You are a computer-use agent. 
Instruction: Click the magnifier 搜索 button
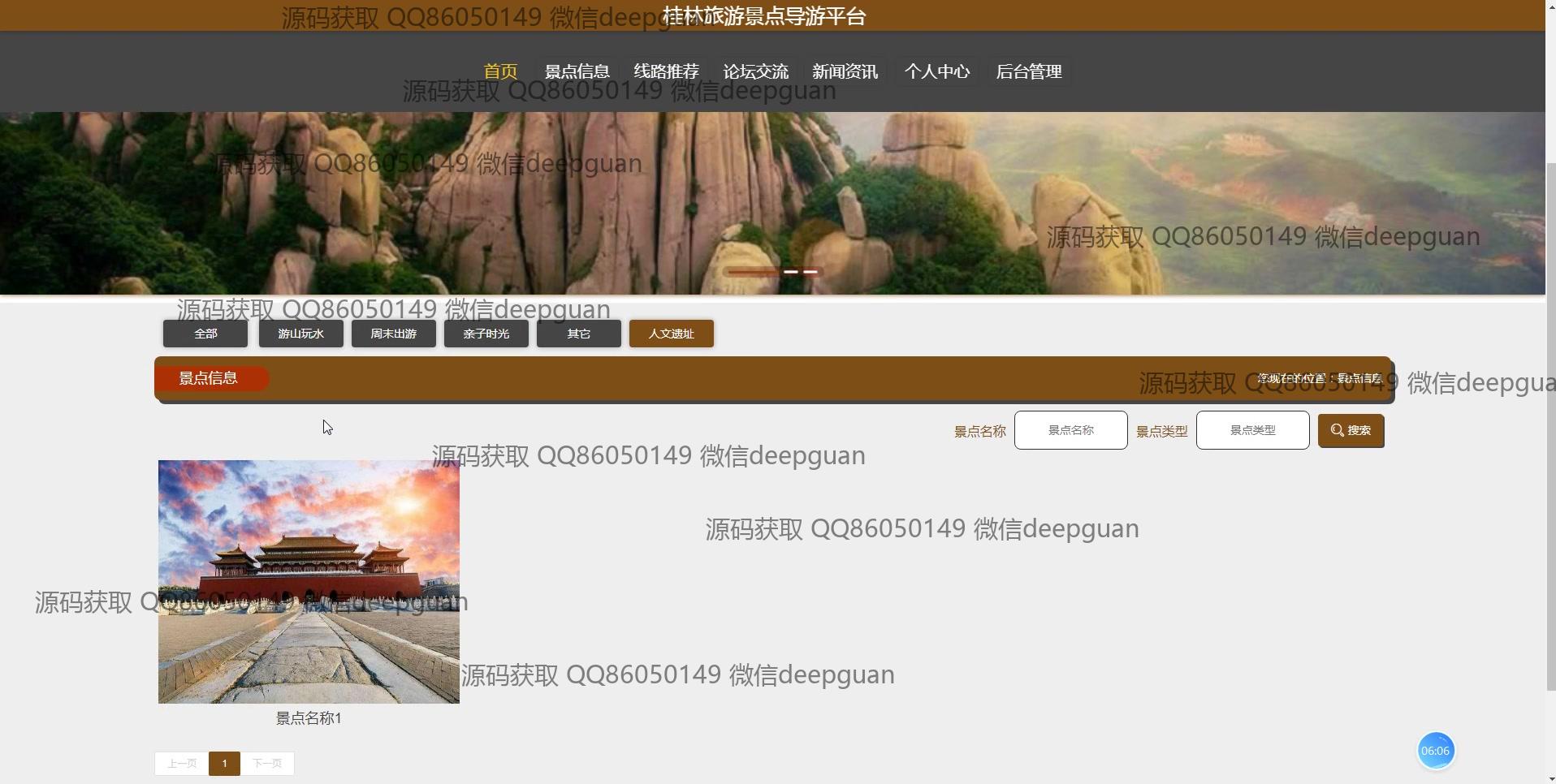[1351, 430]
